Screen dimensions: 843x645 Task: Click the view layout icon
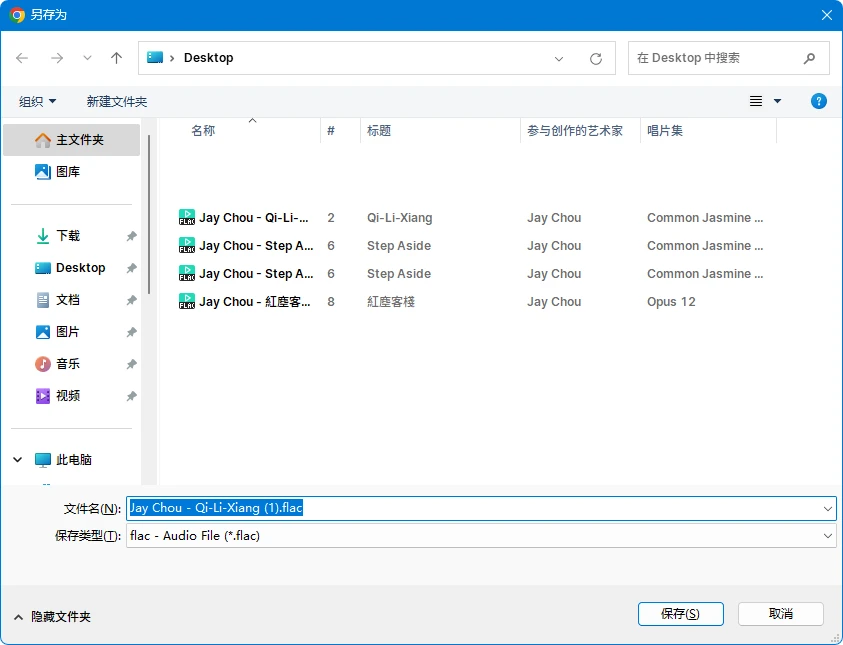click(756, 101)
